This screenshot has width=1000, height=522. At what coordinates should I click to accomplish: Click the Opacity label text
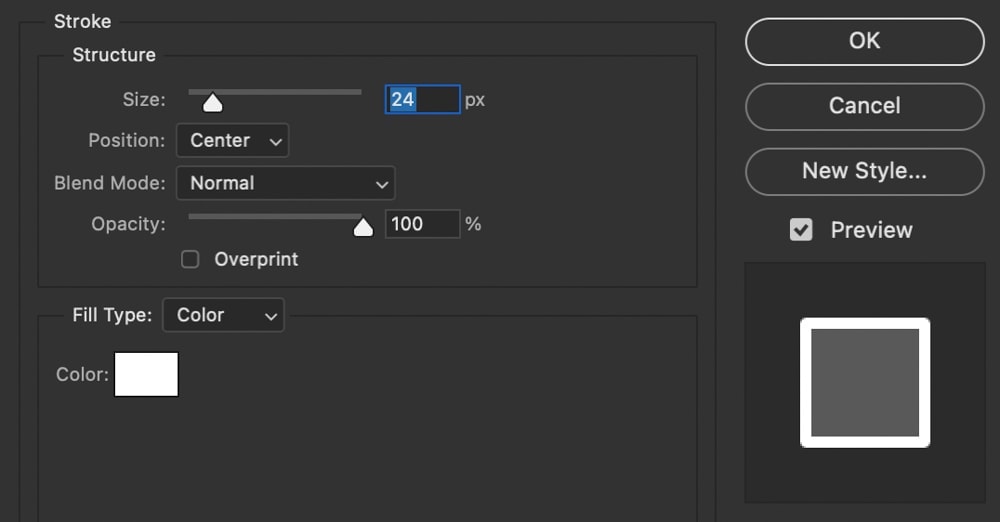pyautogui.click(x=128, y=224)
